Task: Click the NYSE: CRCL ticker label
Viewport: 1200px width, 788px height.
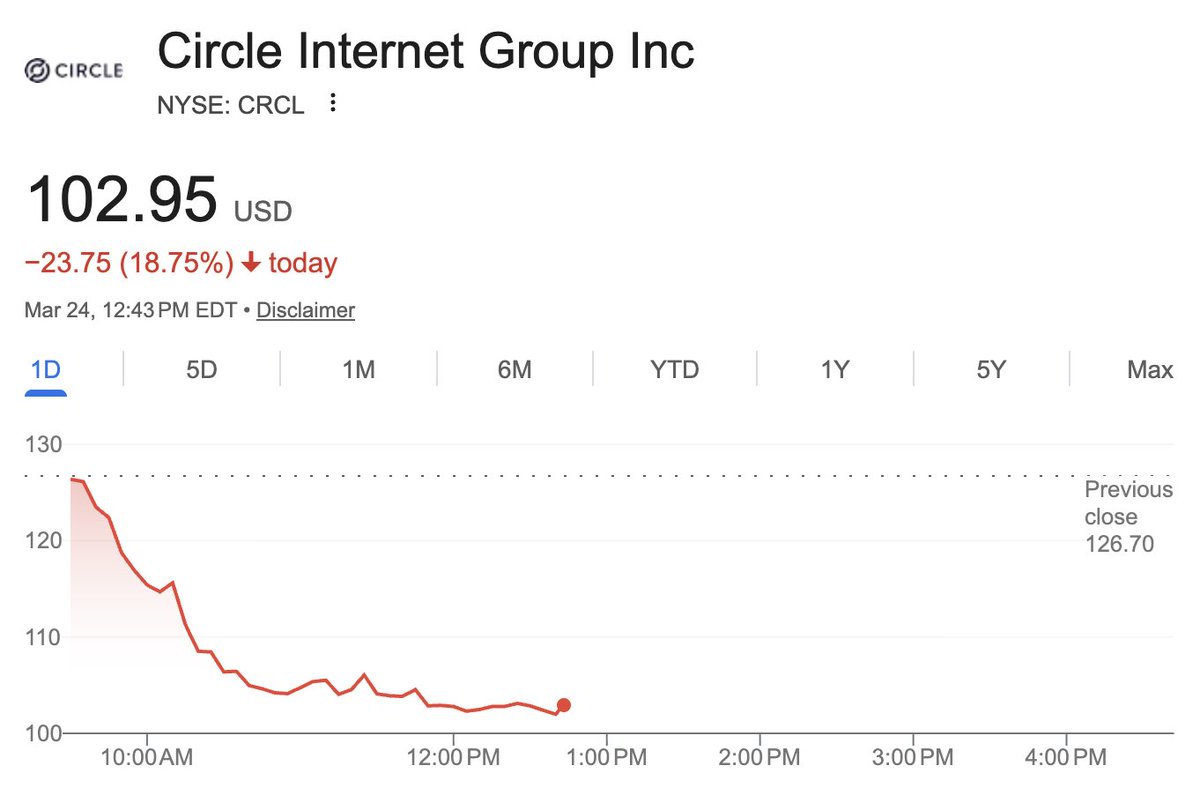Action: (231, 104)
